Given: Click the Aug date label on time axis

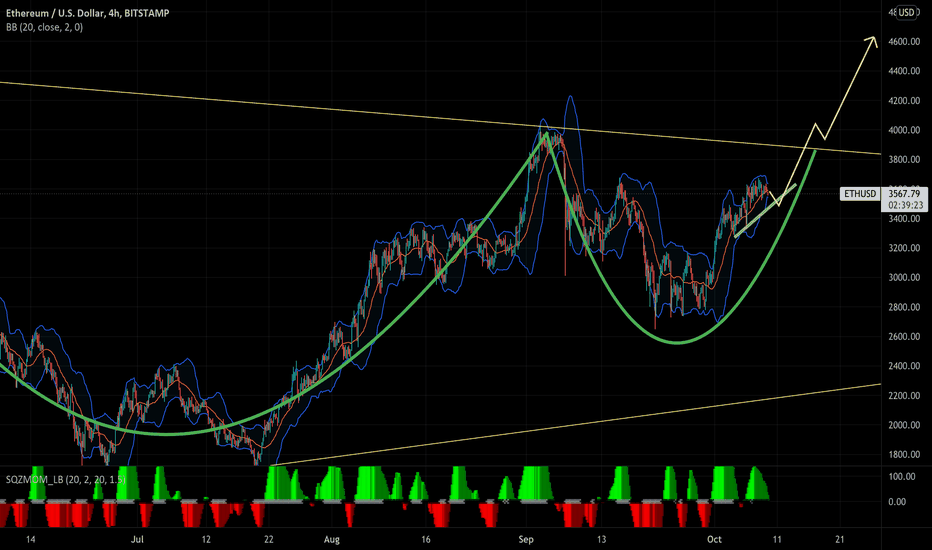Looking at the screenshot, I should click(332, 539).
